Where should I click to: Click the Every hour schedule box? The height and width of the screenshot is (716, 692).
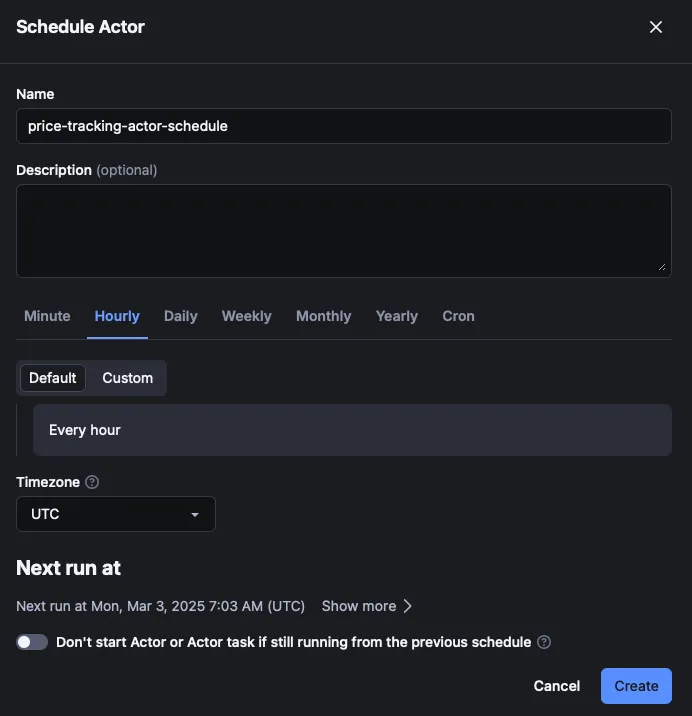point(352,430)
